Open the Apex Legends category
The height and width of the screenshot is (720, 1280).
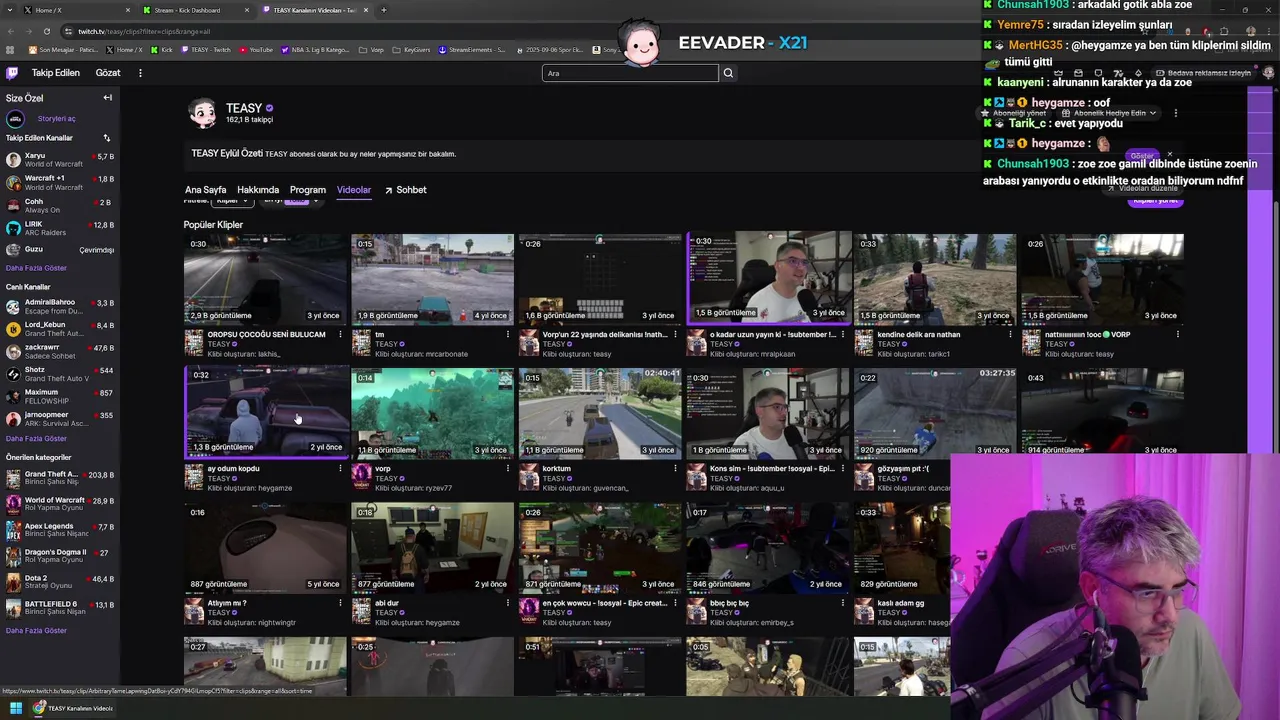coord(60,530)
